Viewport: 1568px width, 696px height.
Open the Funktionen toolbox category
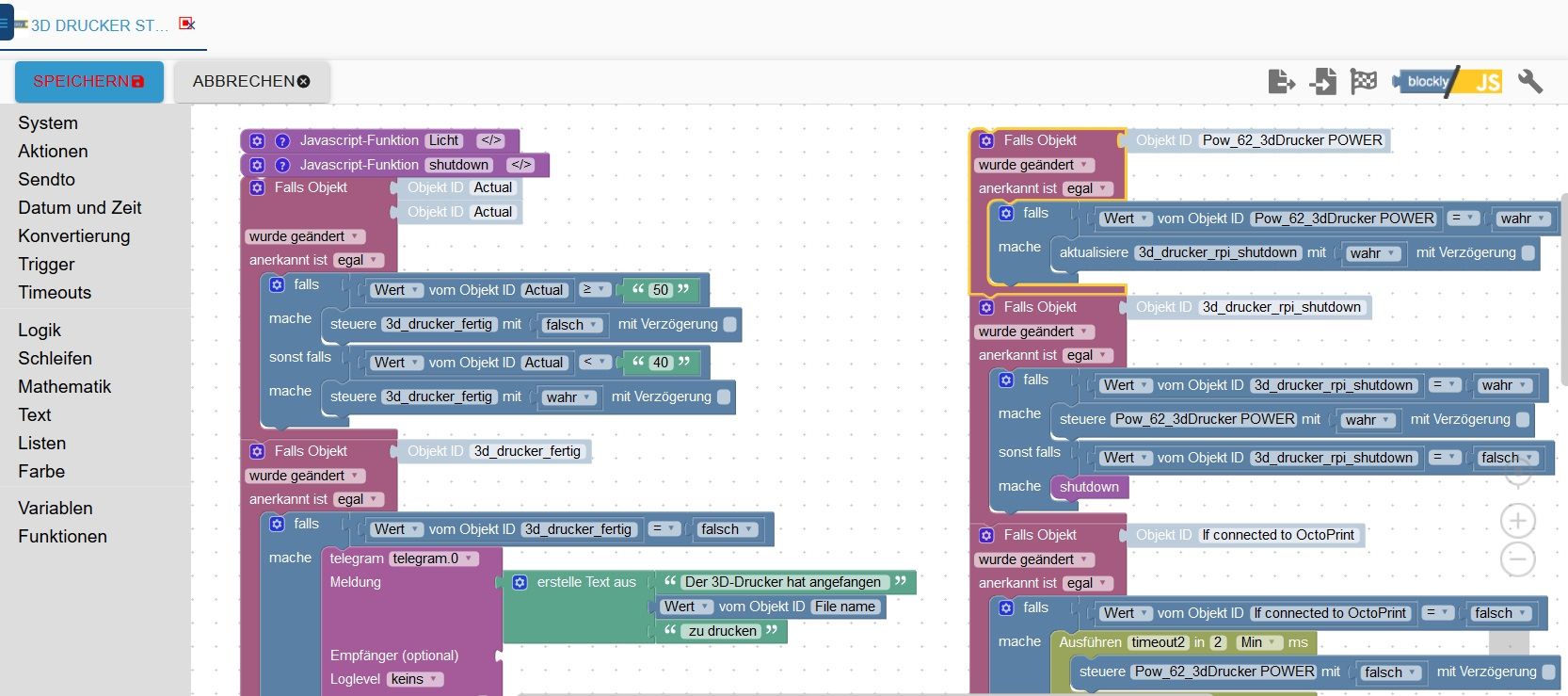(x=62, y=536)
